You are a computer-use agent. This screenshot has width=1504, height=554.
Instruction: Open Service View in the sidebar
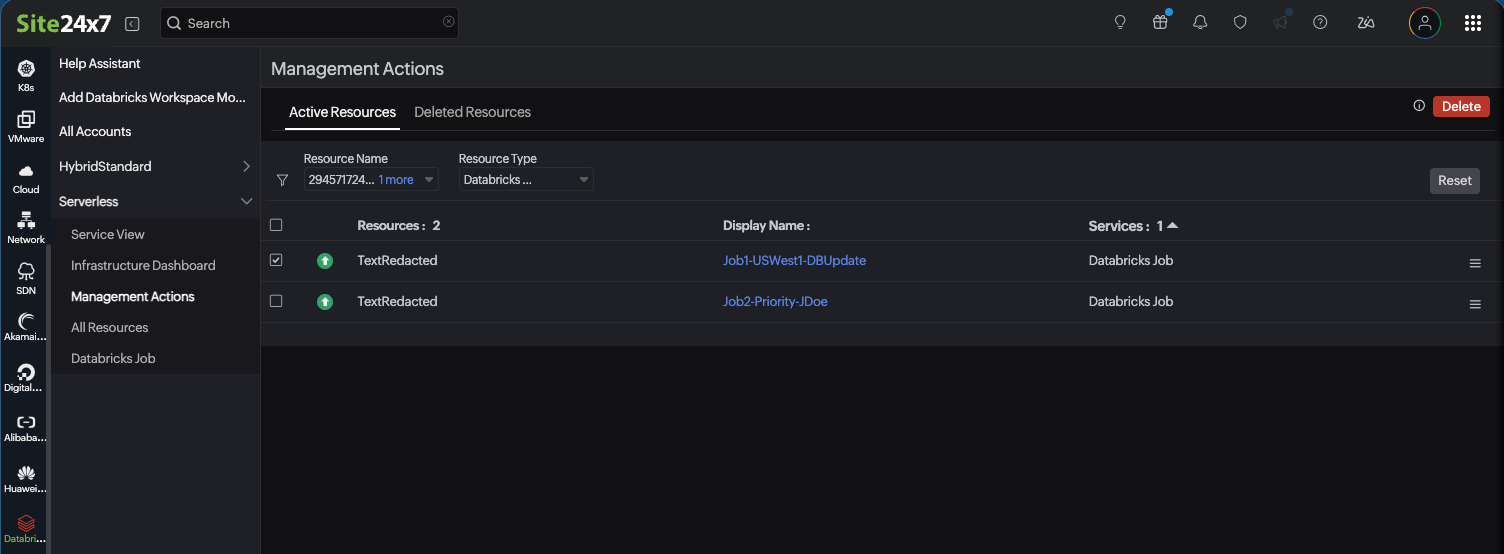pyautogui.click(x=108, y=234)
